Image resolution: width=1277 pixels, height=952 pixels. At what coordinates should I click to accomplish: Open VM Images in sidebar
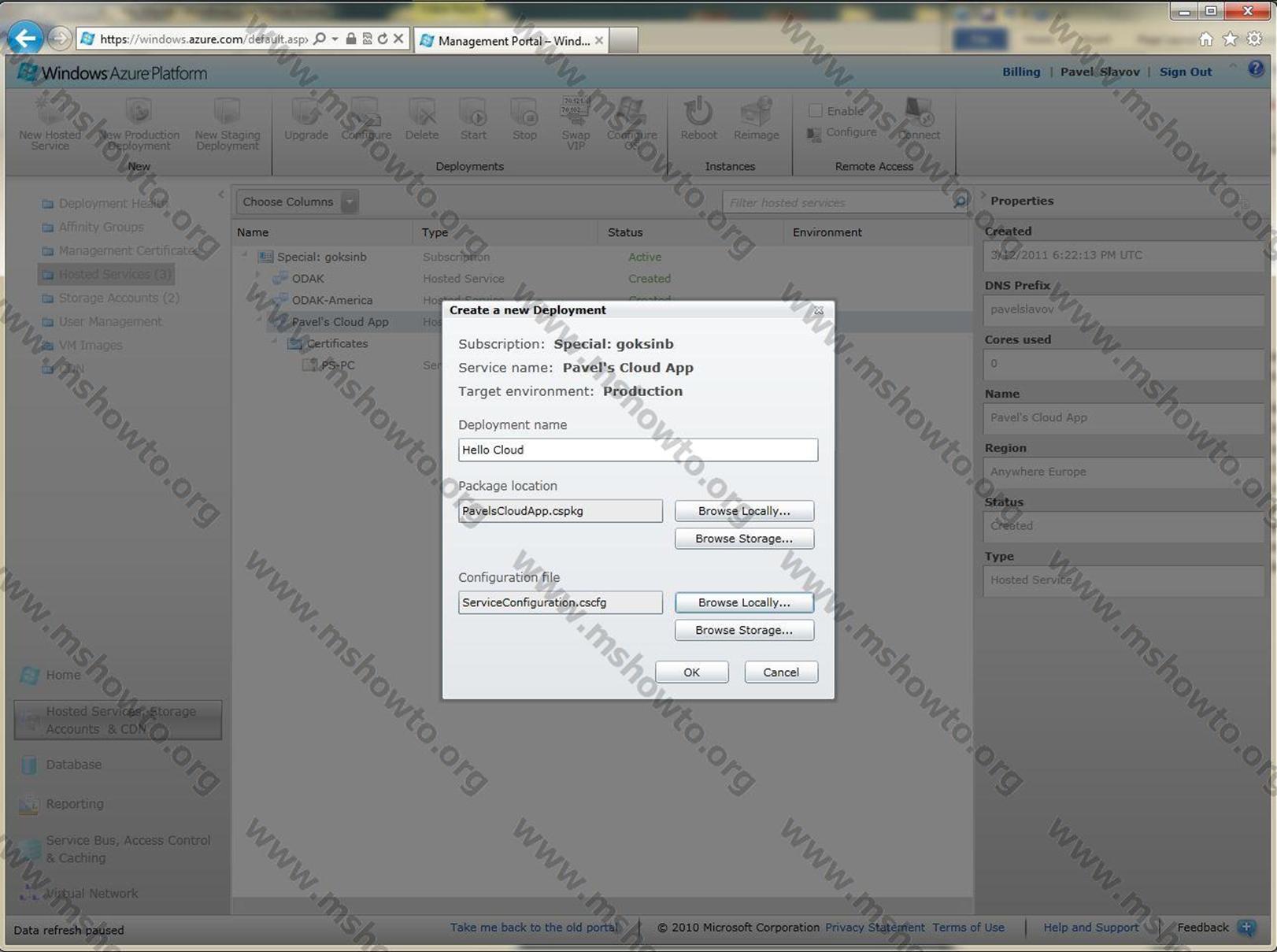tap(82, 345)
